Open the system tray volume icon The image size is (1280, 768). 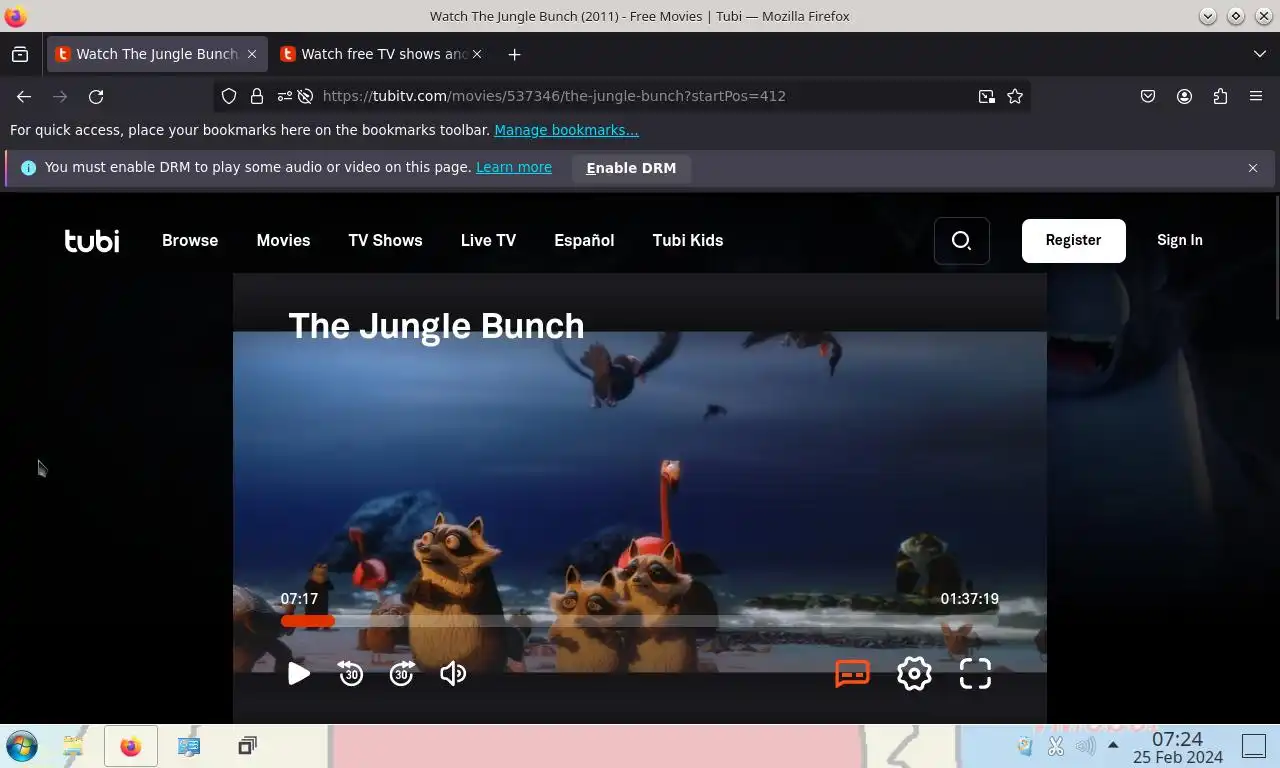(x=1085, y=746)
